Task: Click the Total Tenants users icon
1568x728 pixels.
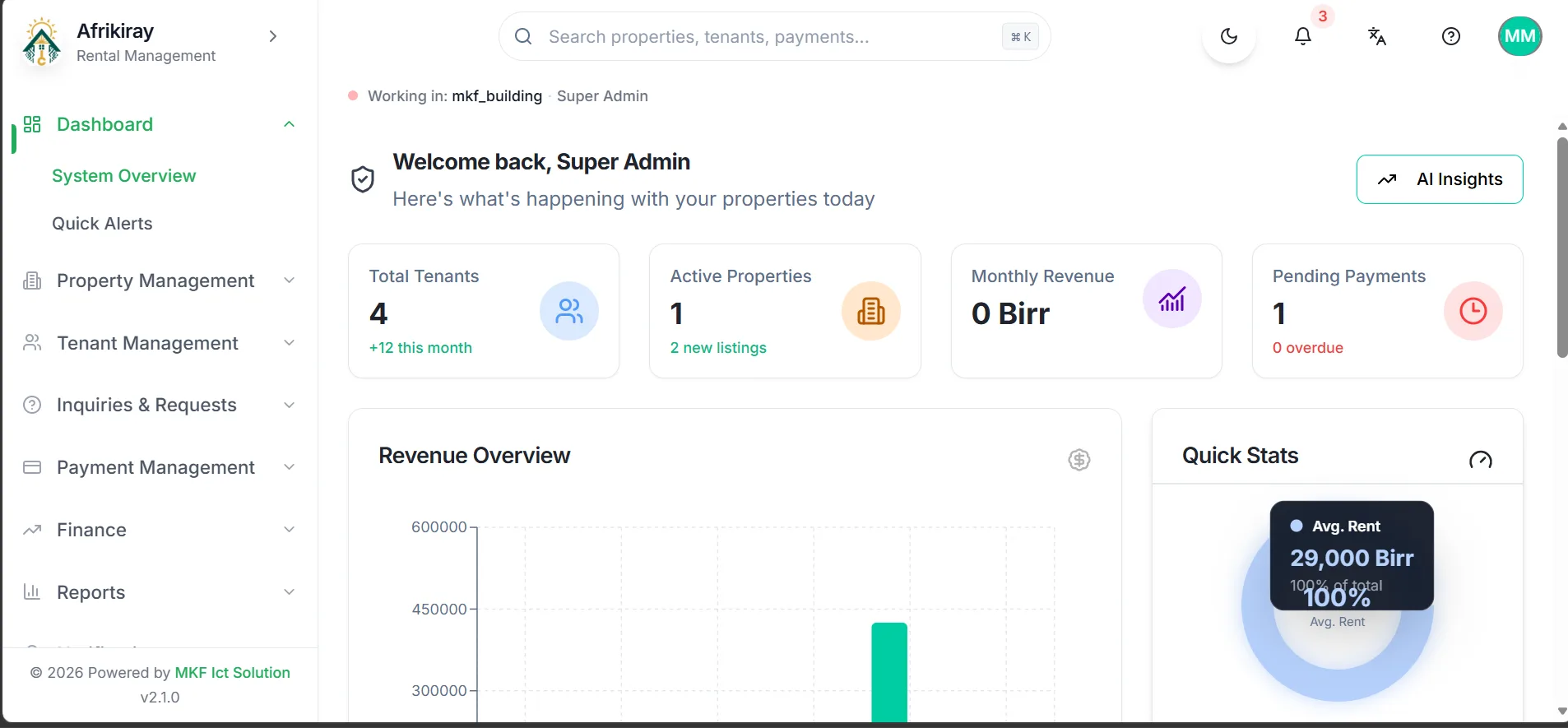Action: tap(569, 311)
